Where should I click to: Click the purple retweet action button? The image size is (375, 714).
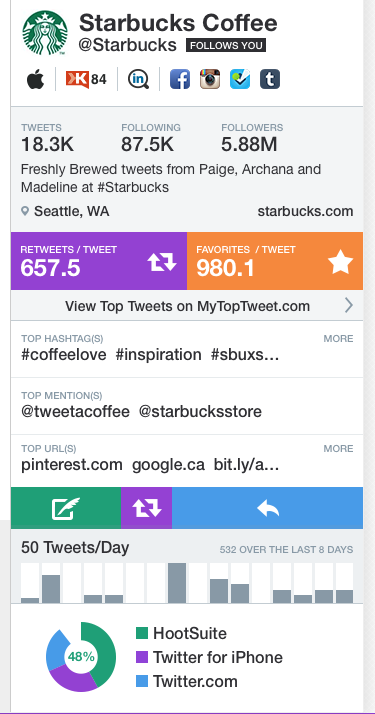tap(147, 508)
